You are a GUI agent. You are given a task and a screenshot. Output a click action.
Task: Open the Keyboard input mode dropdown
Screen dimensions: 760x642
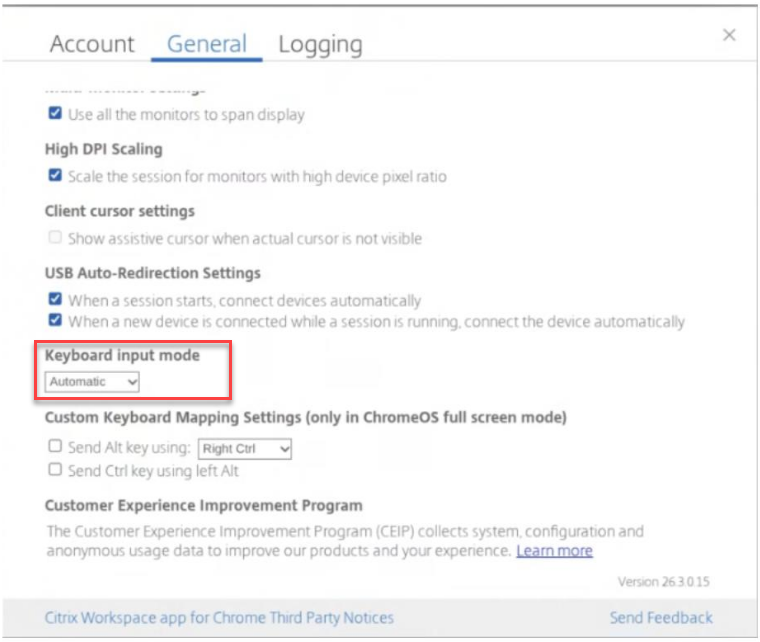pos(92,382)
